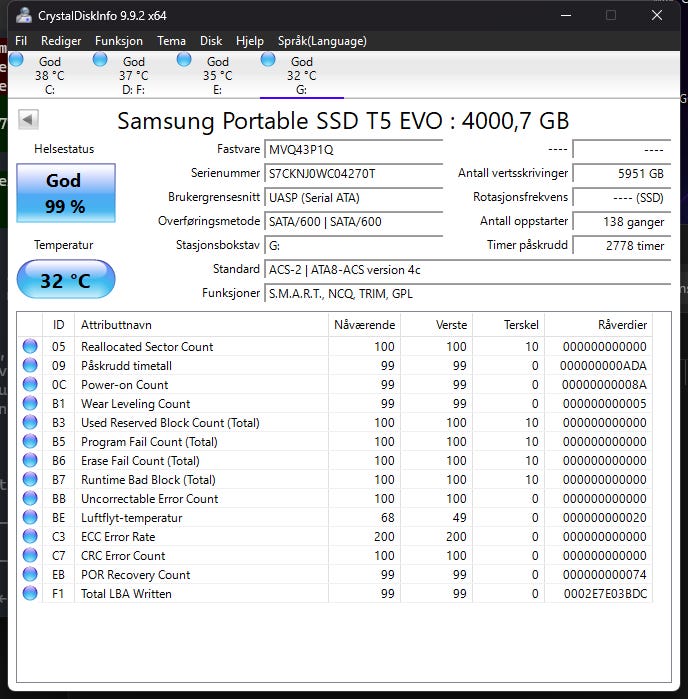Click the previous disk arrow button
Viewport: 688px width, 699px height.
pos(28,119)
